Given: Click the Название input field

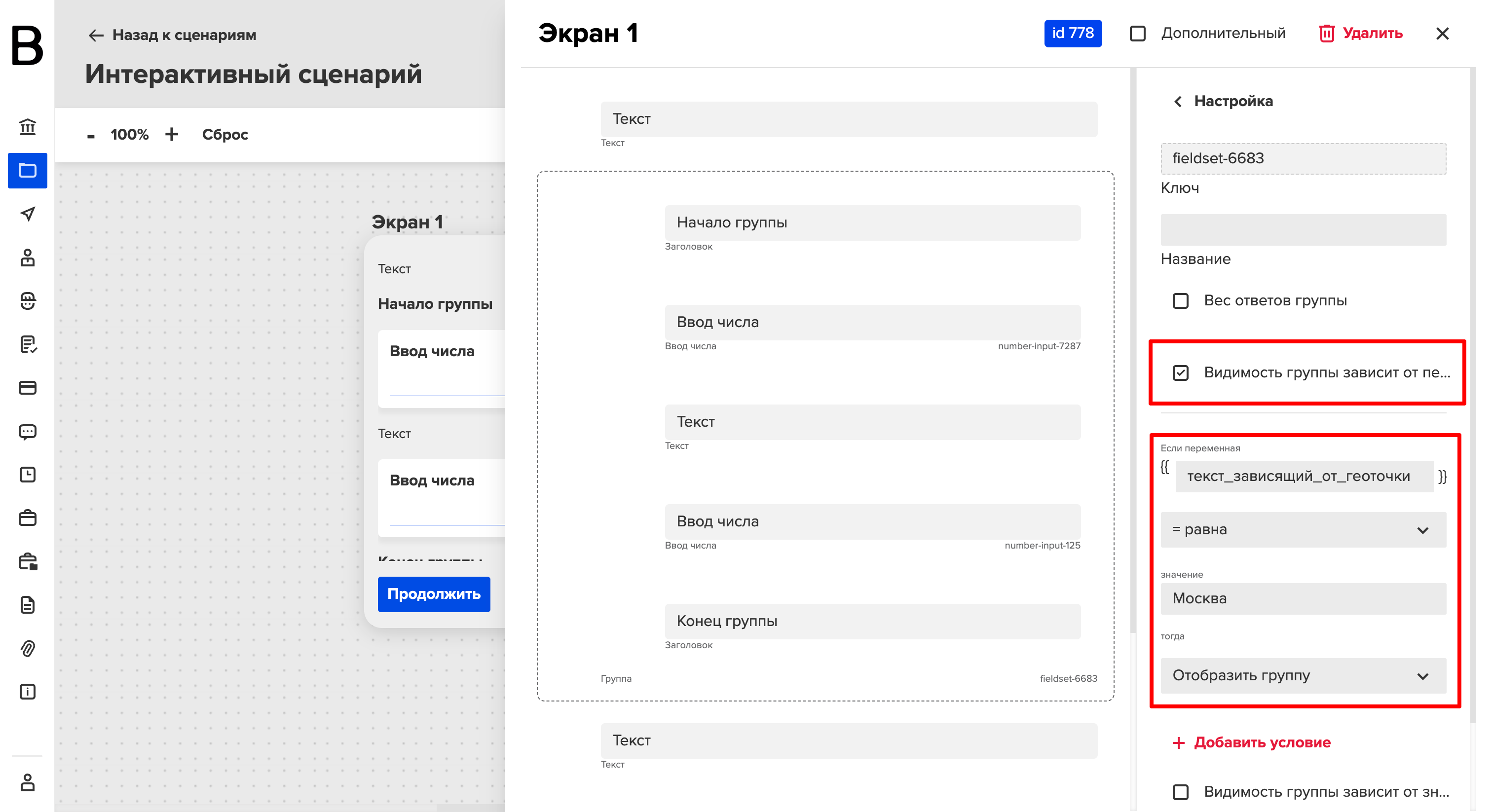Looking at the screenshot, I should point(1303,230).
